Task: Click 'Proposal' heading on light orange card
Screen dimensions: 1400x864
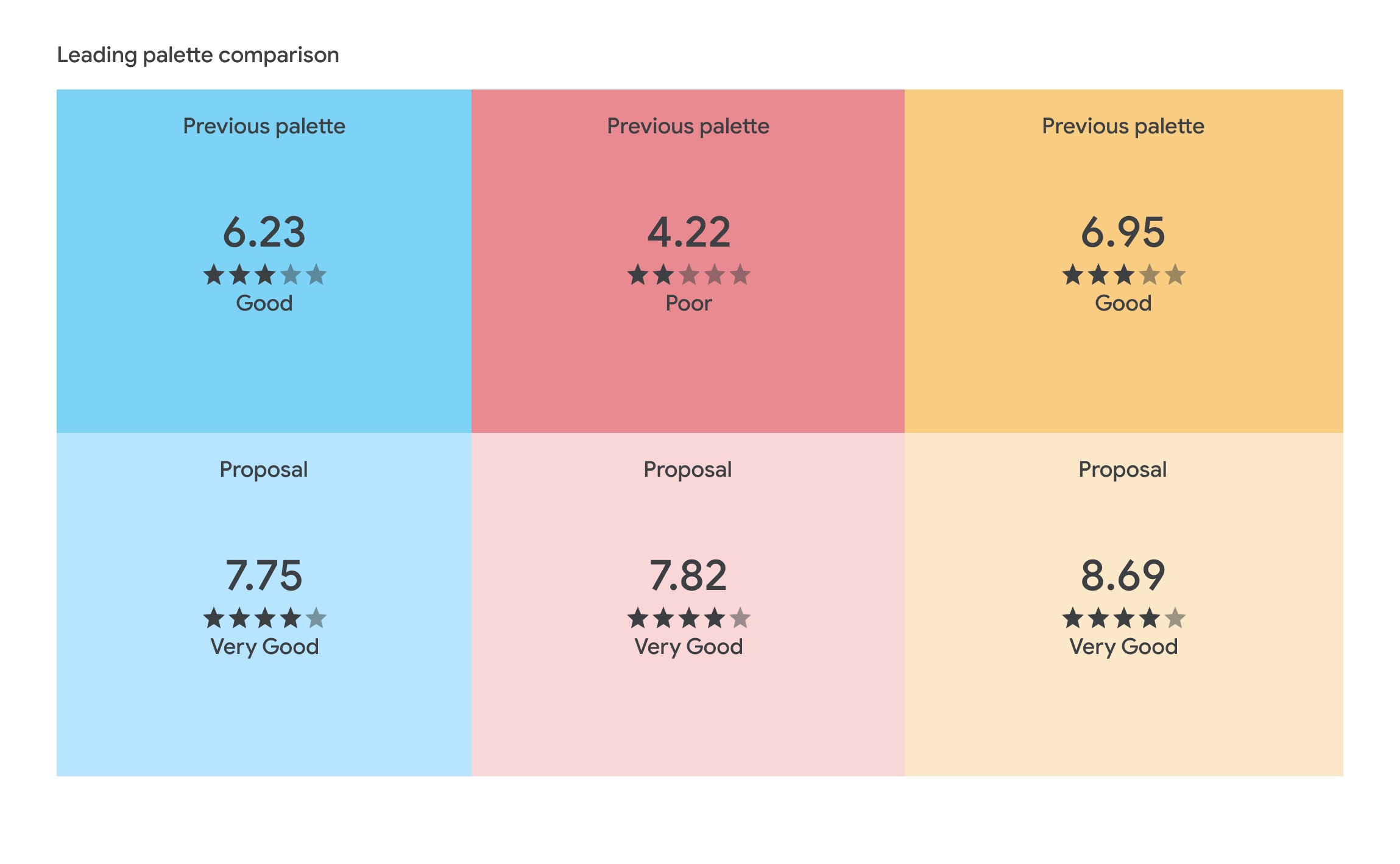Action: [x=1123, y=469]
